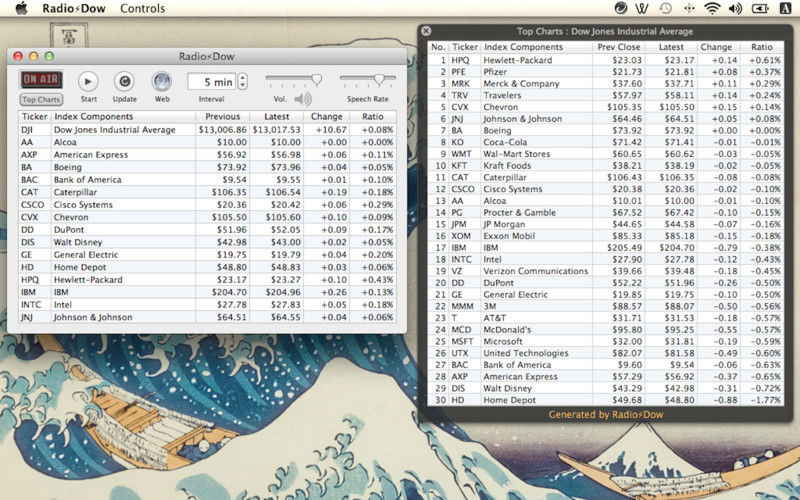
Task: Click Kraft Foods in Top Charts
Action: 507,166
